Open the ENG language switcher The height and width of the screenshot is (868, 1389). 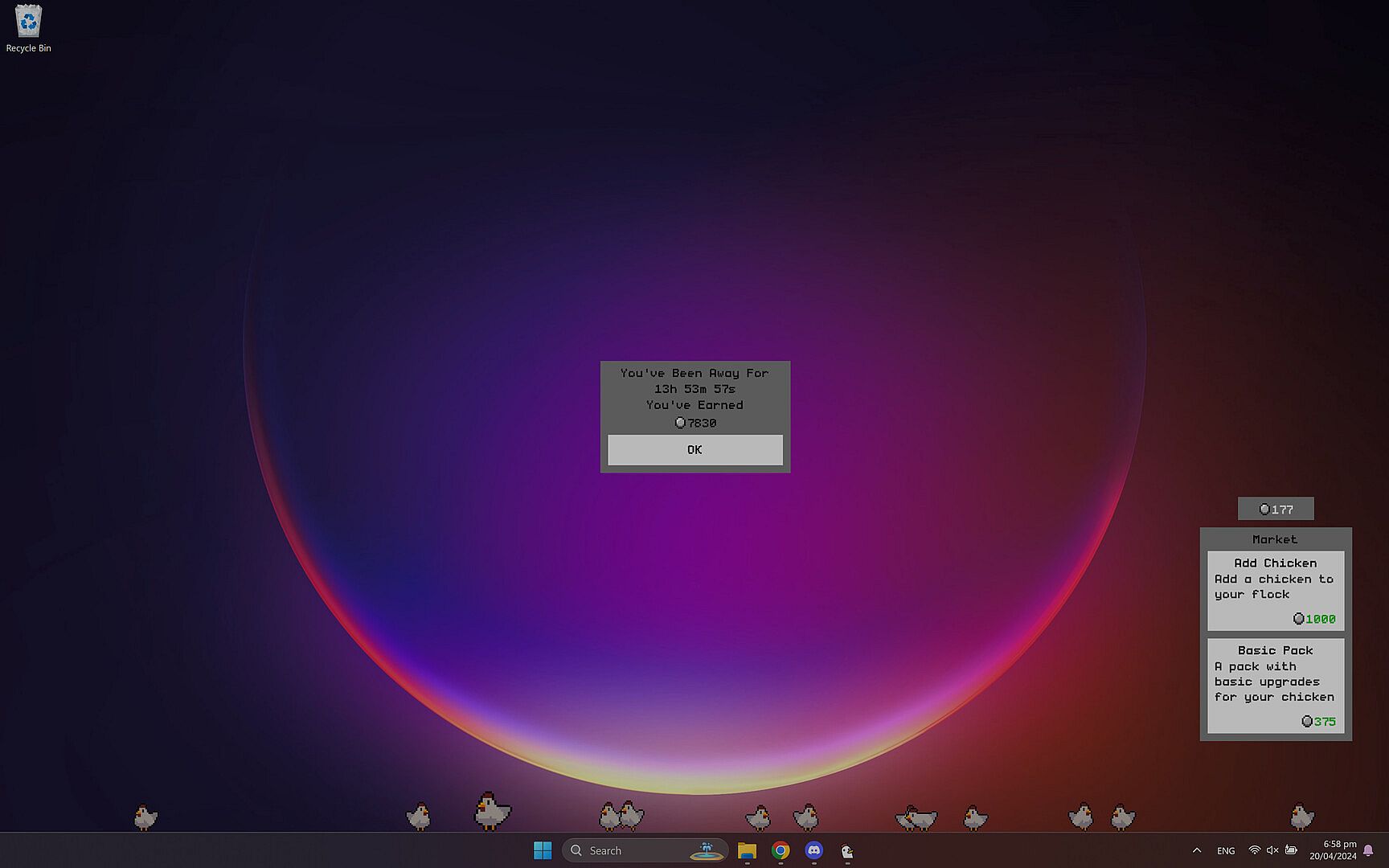(1226, 850)
